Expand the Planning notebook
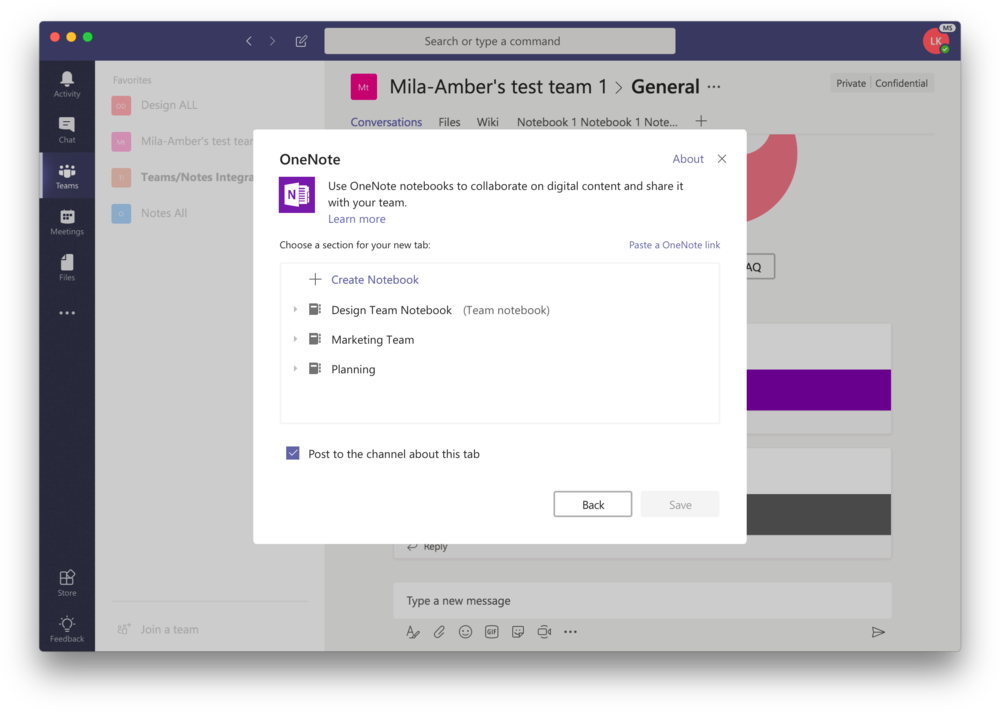This screenshot has width=1000, height=712. [295, 369]
